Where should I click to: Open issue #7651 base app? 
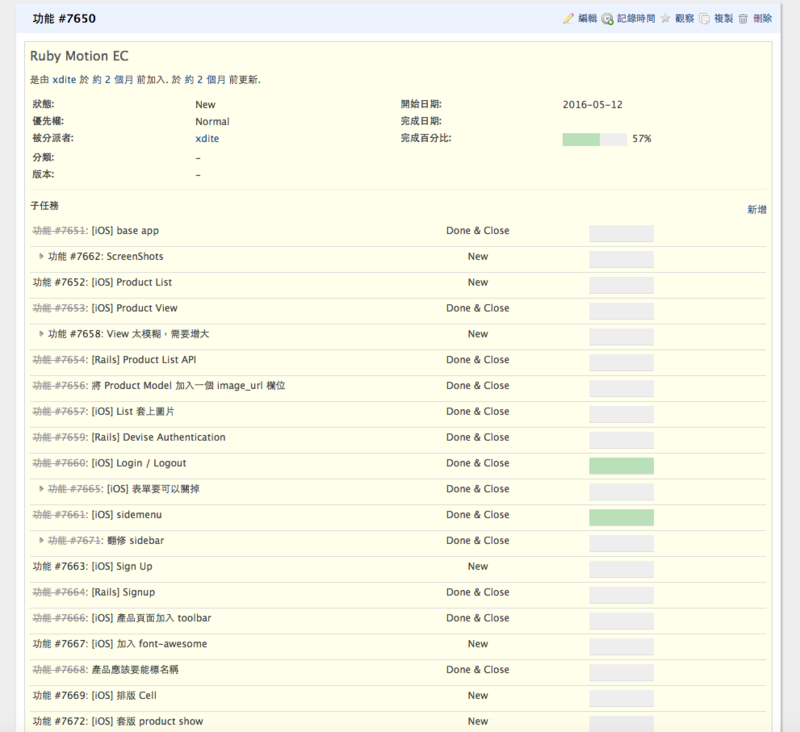[60, 231]
